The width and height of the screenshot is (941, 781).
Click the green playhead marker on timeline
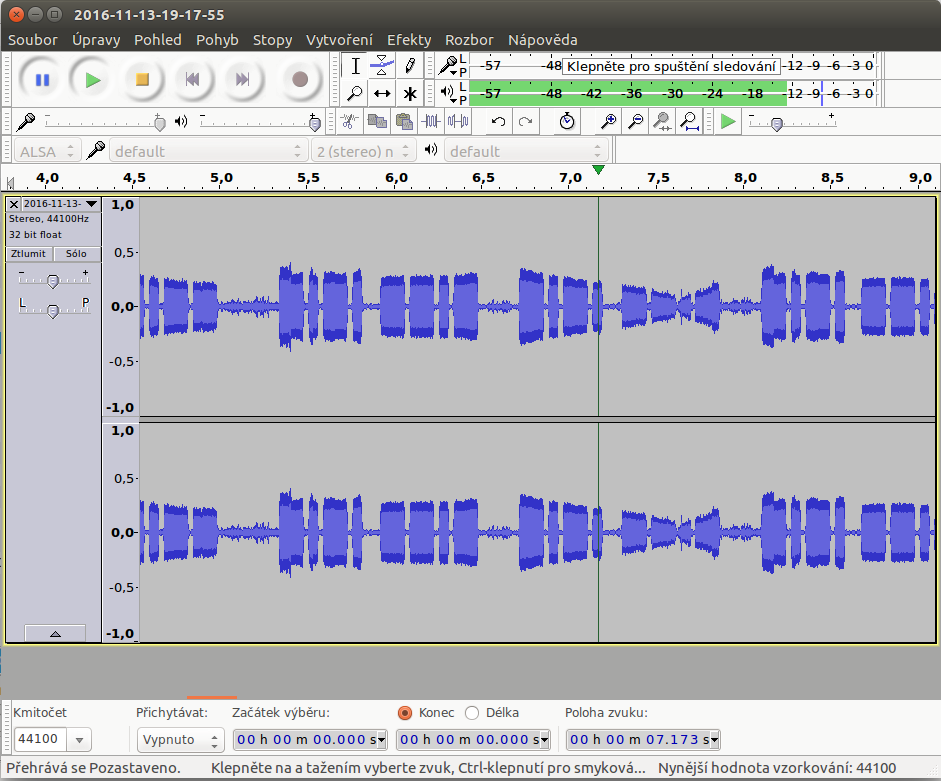coord(598,170)
